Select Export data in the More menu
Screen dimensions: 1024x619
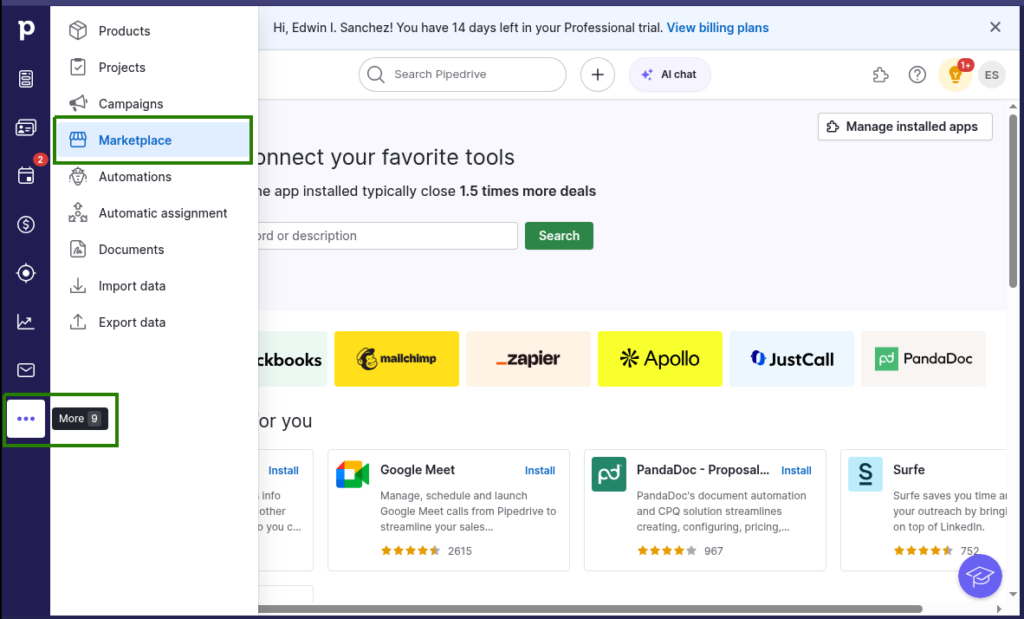coord(154,323)
